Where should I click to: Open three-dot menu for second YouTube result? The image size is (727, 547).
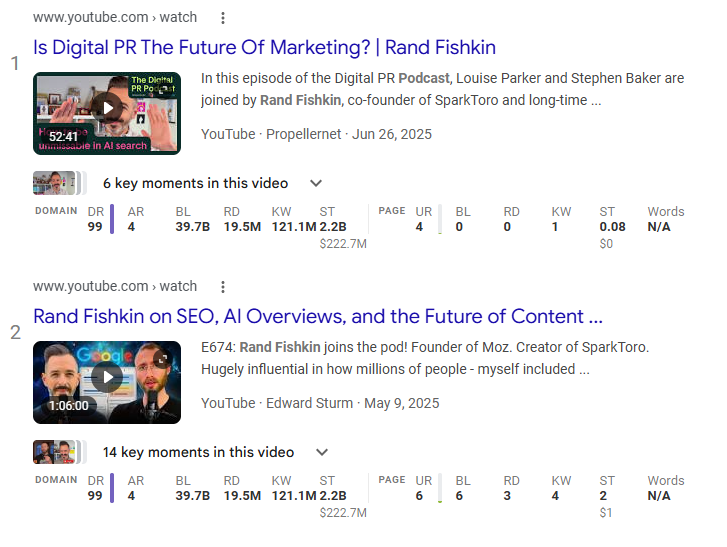point(223,287)
